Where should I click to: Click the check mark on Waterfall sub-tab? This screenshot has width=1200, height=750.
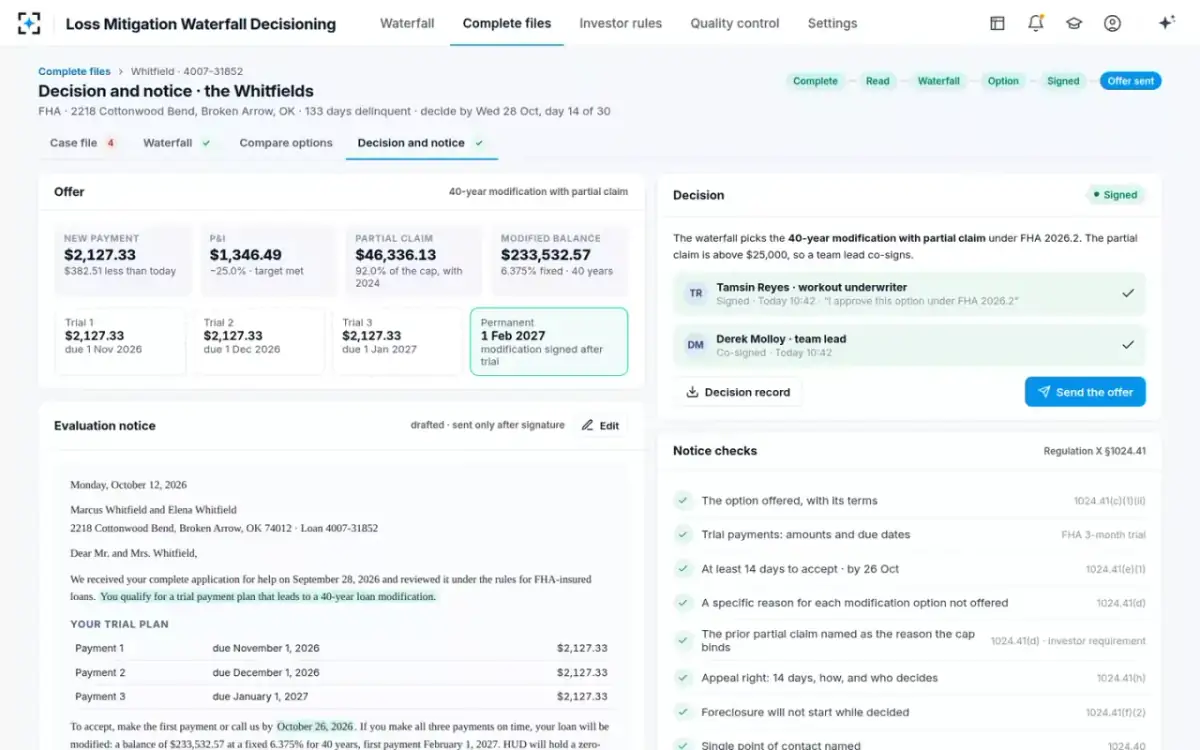206,143
